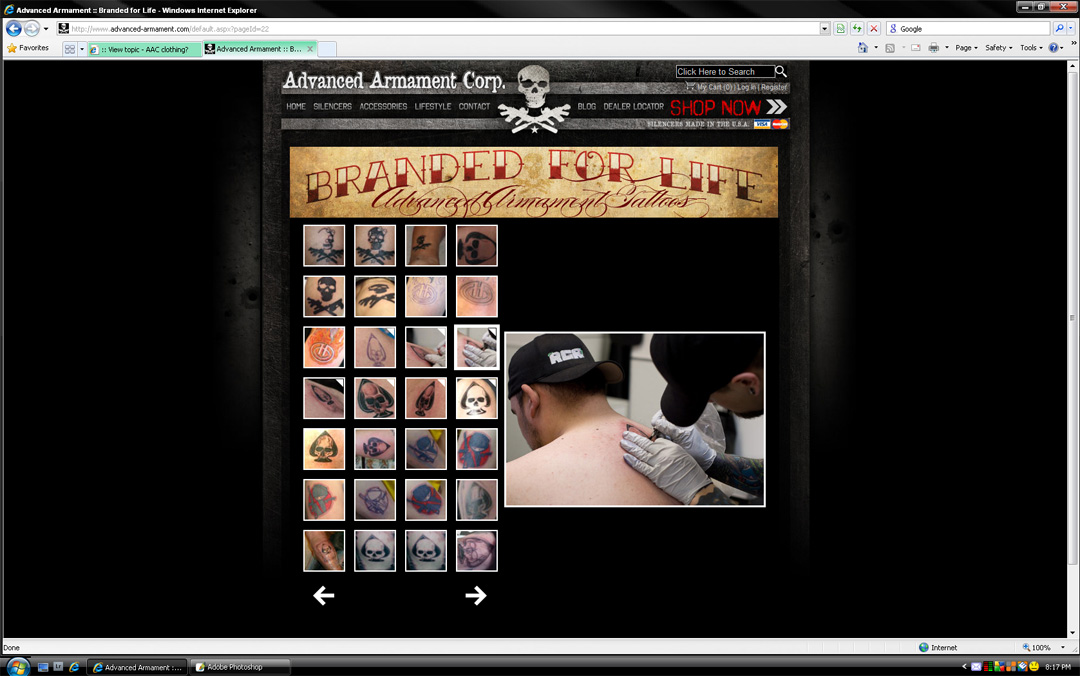Viewport: 1080px width, 676px height.
Task: Open the Quick Tabs grid icon
Action: click(x=70, y=49)
